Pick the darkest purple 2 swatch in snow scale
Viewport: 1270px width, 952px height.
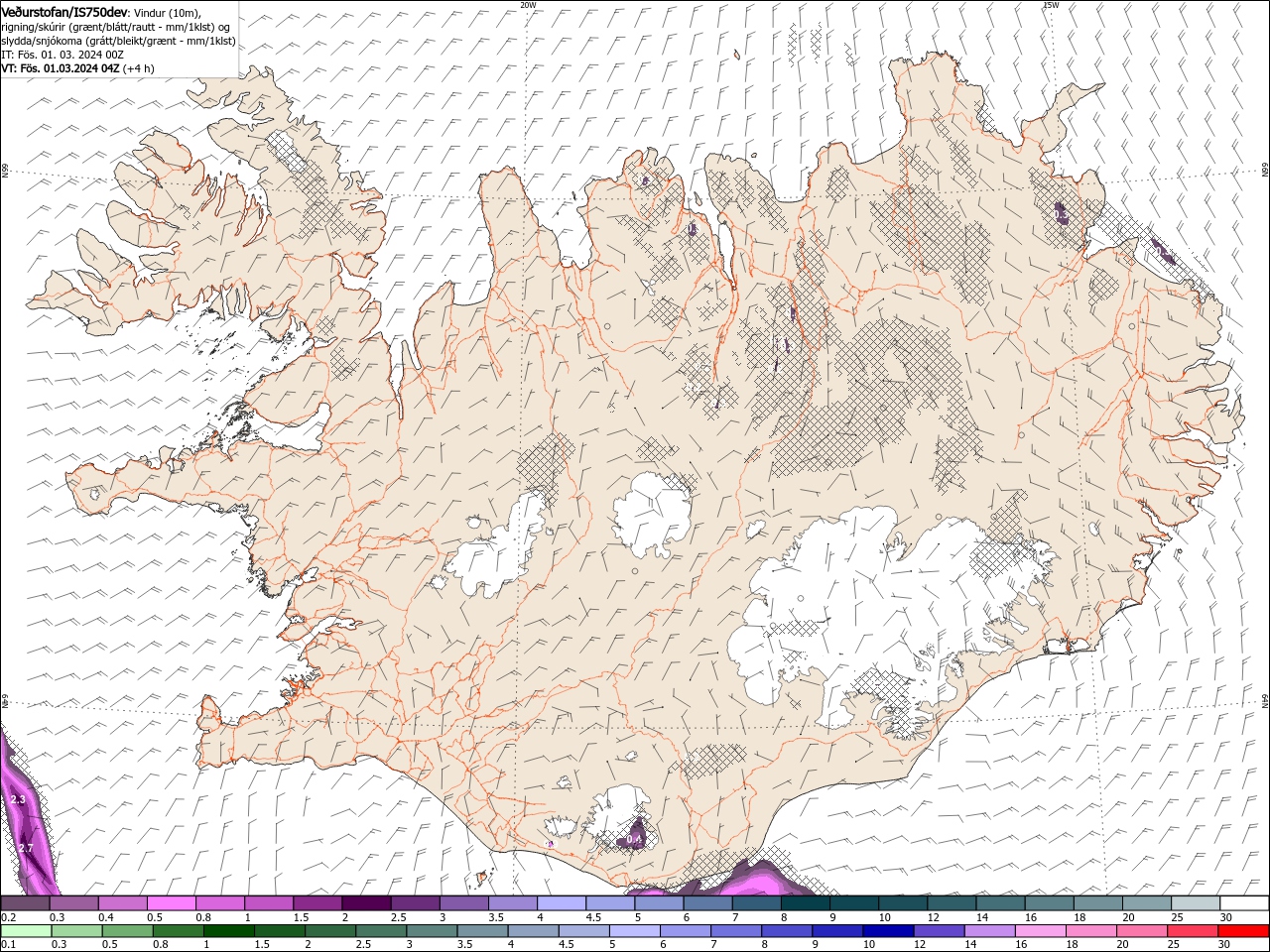click(365, 902)
